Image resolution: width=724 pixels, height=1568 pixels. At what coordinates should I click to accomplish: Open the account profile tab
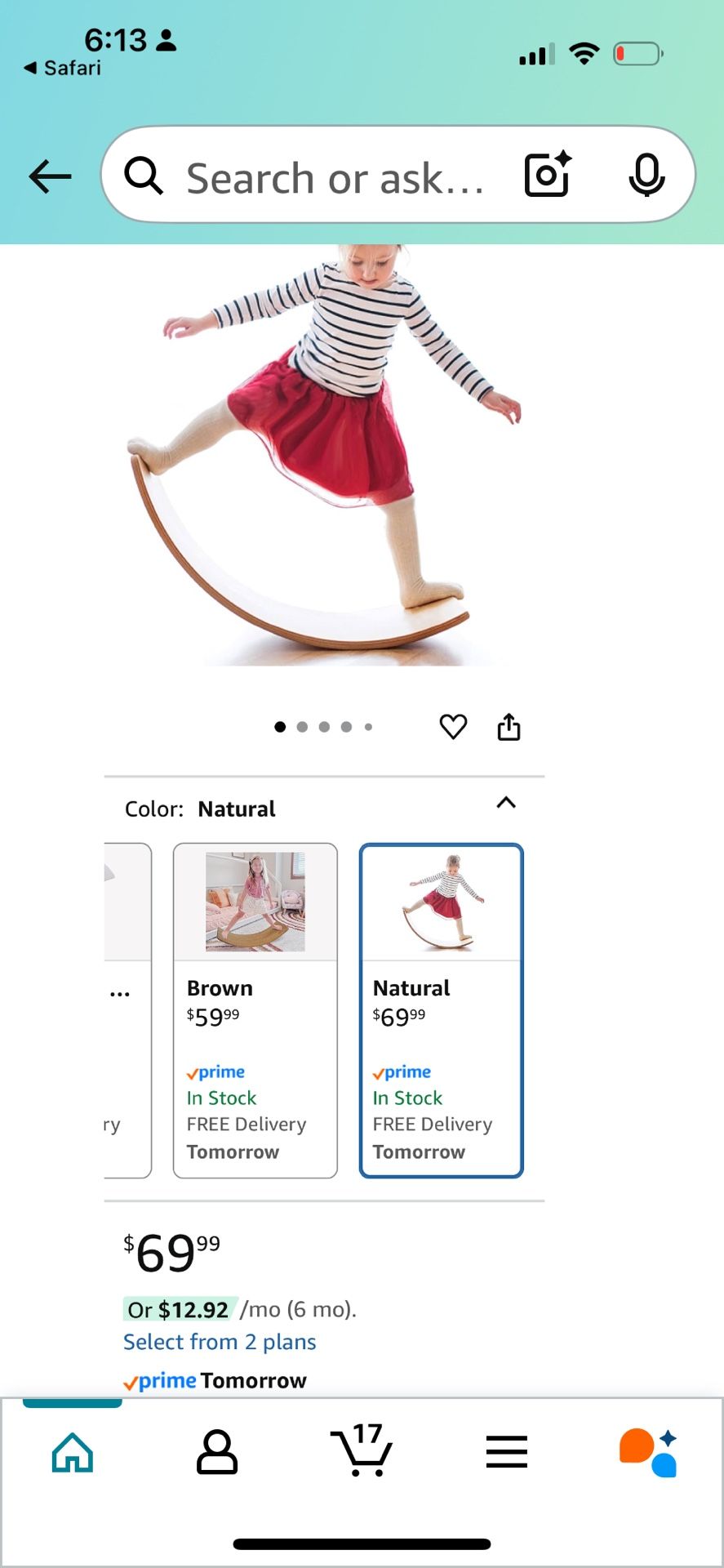[217, 1451]
